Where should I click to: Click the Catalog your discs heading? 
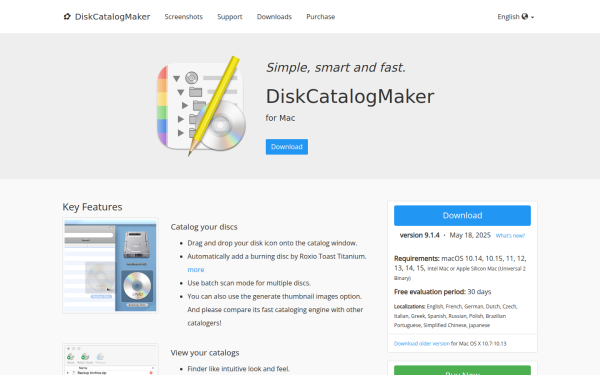204,227
